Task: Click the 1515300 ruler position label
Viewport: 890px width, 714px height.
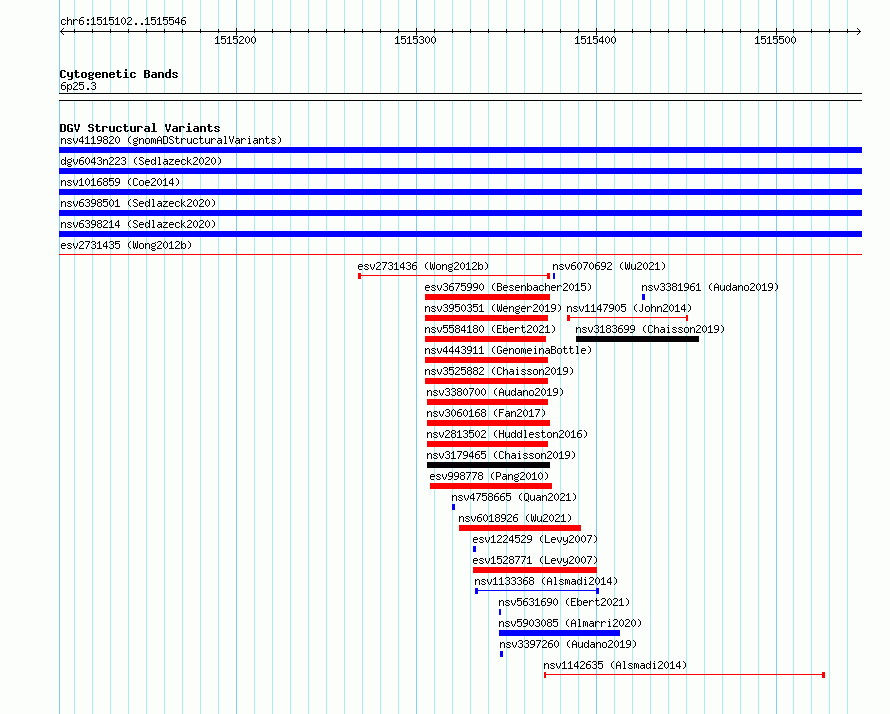Action: pos(415,40)
